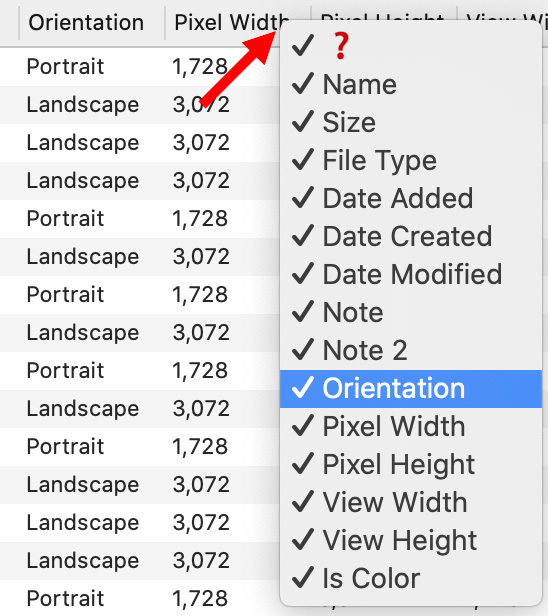Toggle Pixel Width in column menu
Viewport: 548px width, 616px height.
point(411,427)
